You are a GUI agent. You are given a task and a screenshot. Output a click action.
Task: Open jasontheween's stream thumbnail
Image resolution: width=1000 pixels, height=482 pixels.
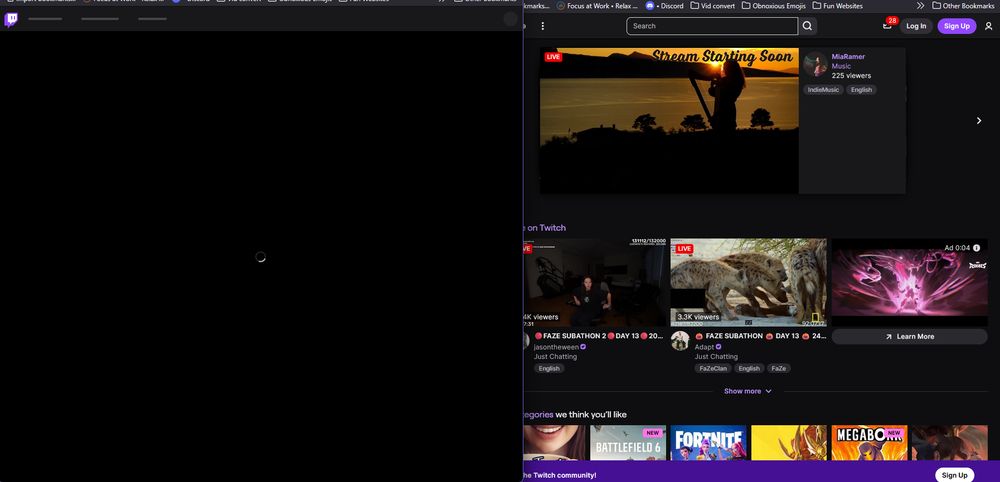[594, 282]
